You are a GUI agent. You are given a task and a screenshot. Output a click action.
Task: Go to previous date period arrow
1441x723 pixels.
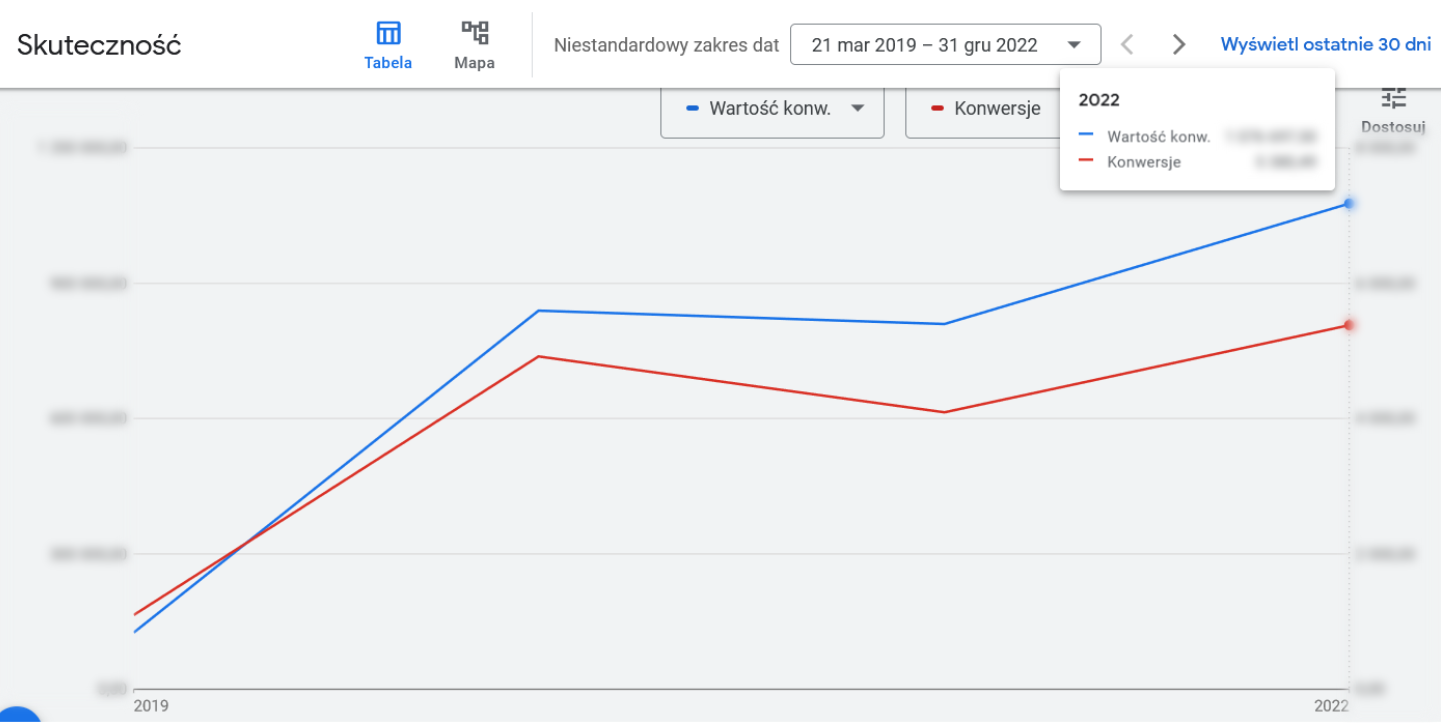tap(1127, 45)
